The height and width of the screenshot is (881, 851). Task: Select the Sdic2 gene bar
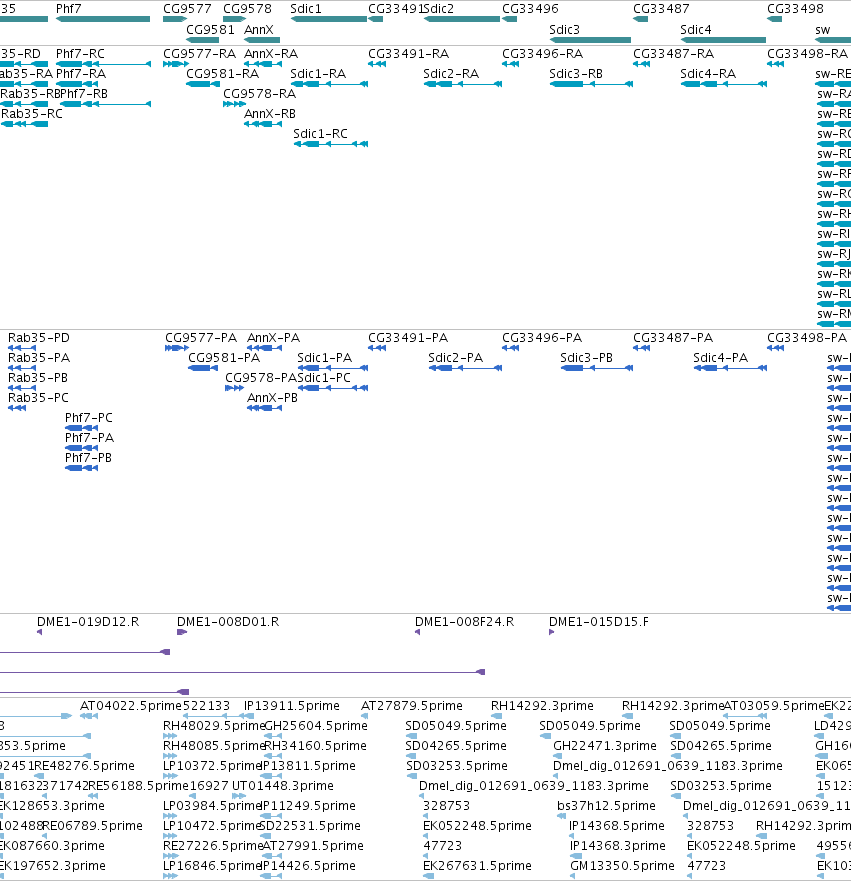(x=462, y=19)
